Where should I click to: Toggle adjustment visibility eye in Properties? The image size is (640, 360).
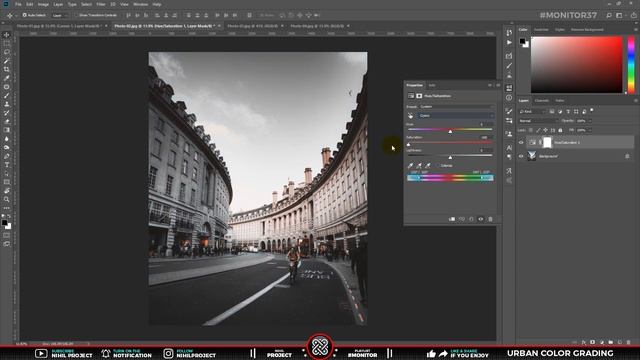click(481, 219)
